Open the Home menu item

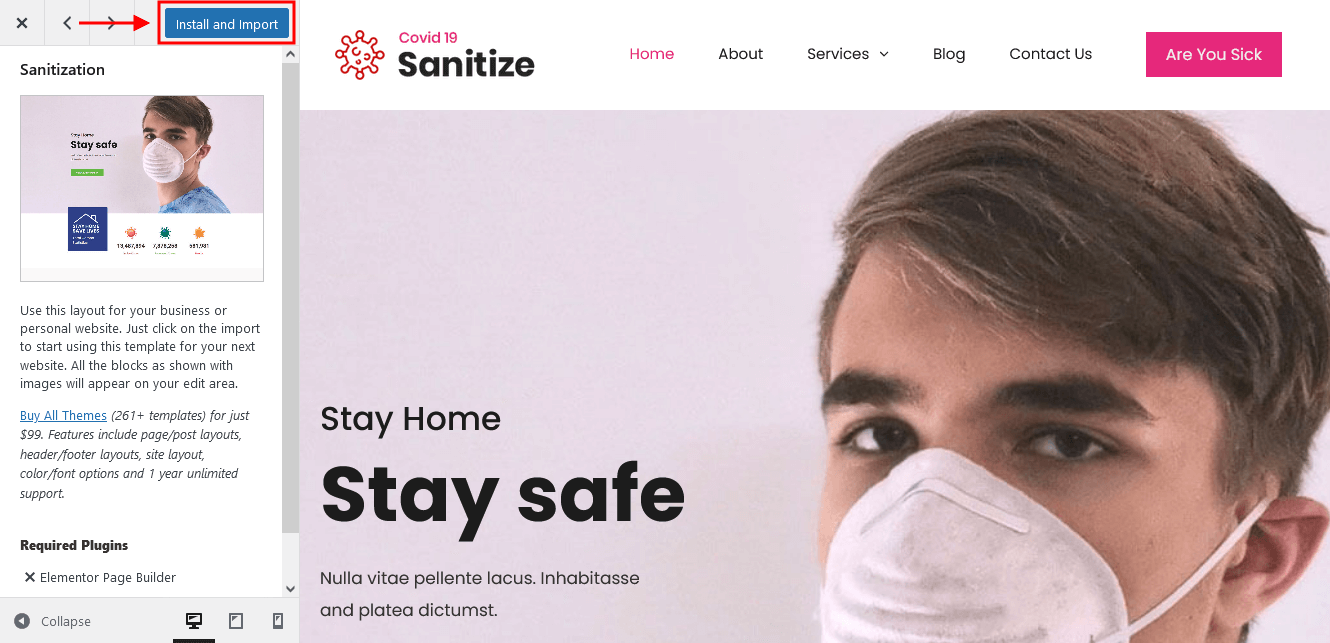coord(652,54)
